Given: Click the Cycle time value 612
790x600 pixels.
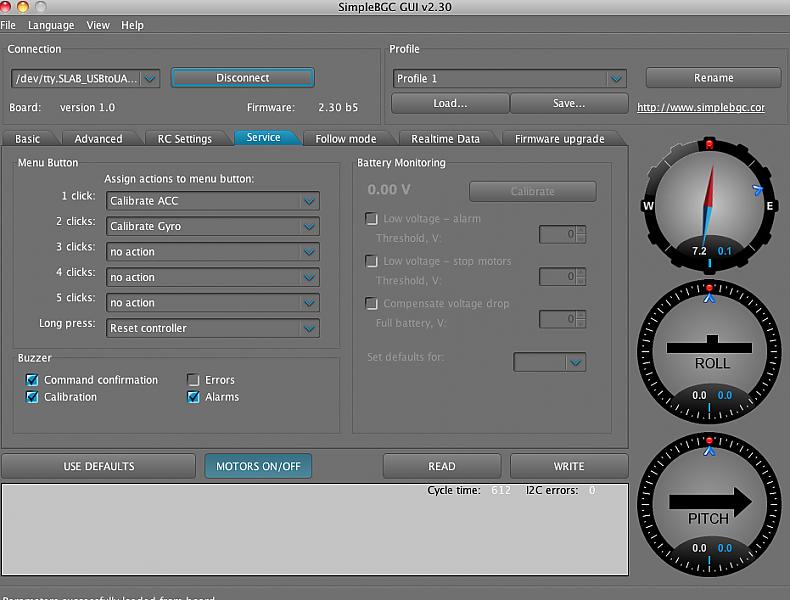Looking at the screenshot, I should [501, 490].
